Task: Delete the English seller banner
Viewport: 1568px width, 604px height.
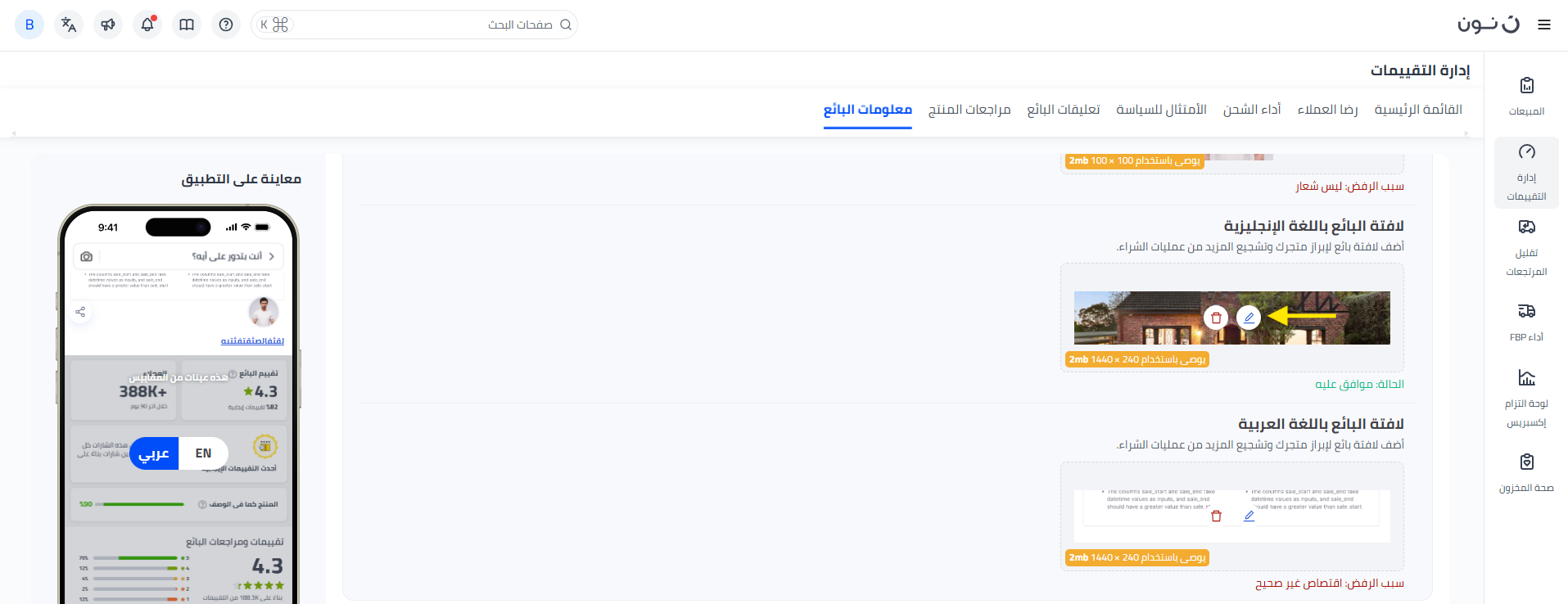Action: pos(1216,318)
